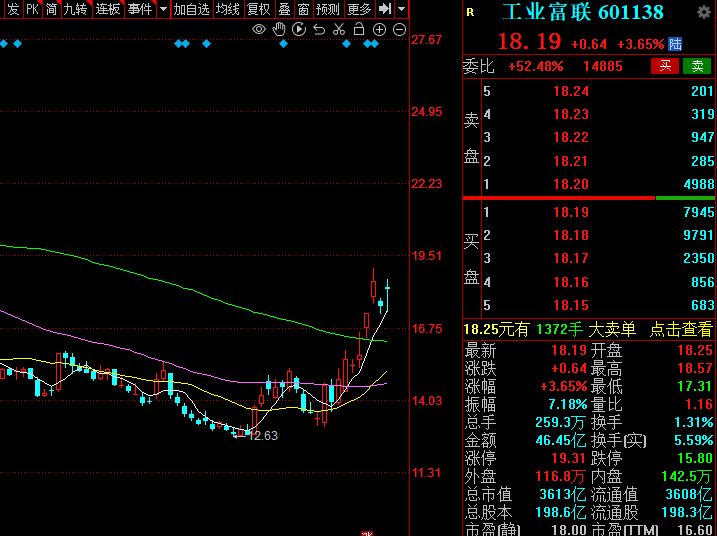The width and height of the screenshot is (717, 536).
Task: Click the blue 陆 badge
Action: tap(675, 44)
